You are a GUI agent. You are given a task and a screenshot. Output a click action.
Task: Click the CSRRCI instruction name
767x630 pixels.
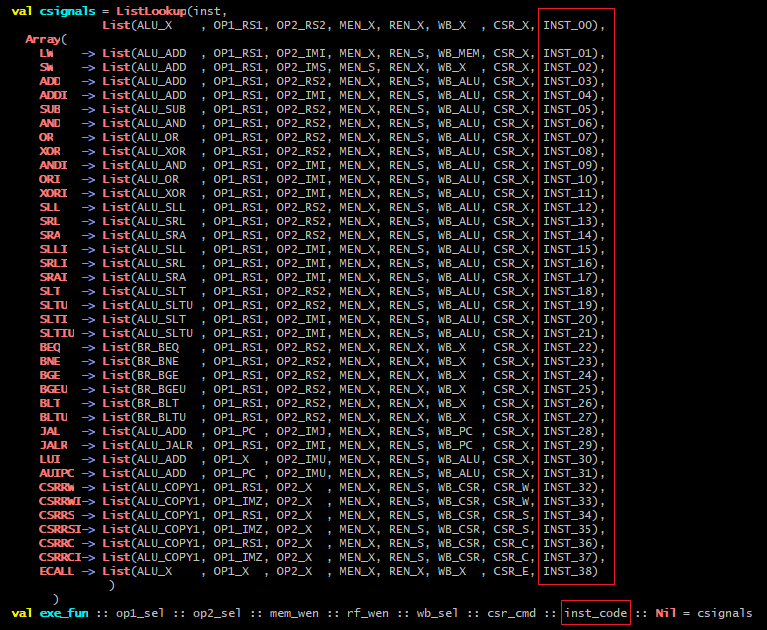coord(60,557)
